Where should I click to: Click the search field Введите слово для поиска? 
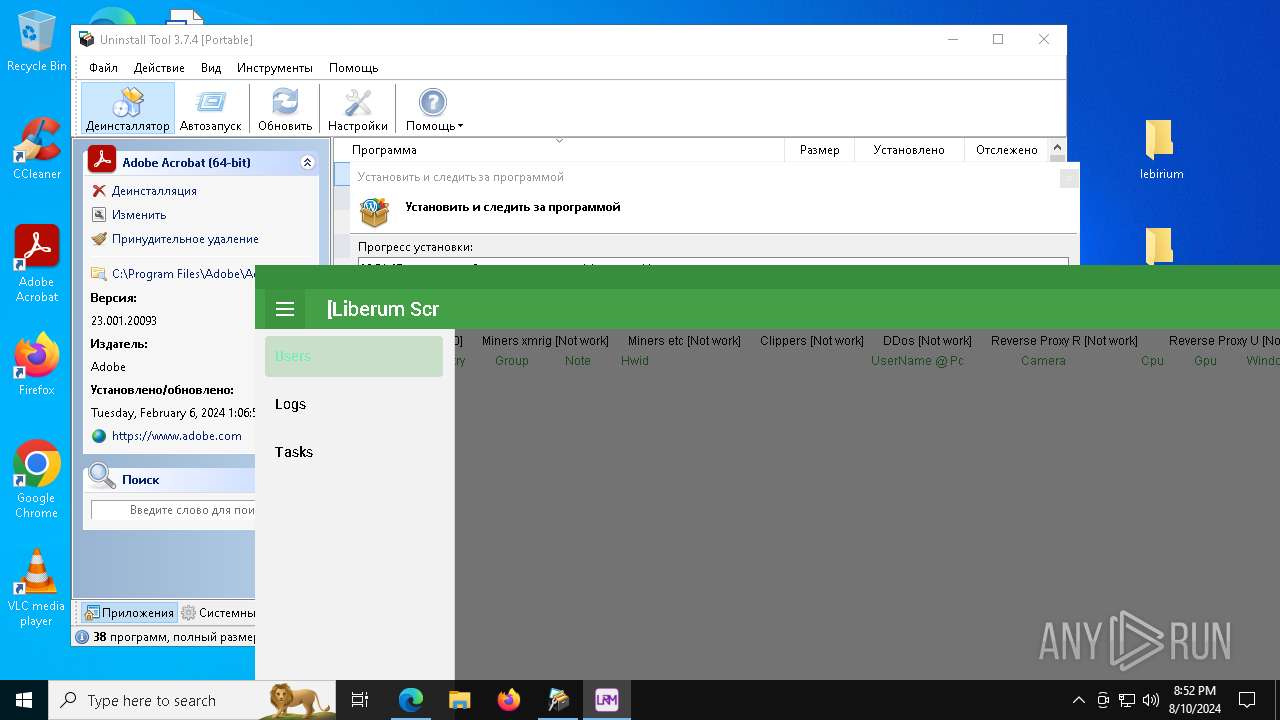pos(174,510)
